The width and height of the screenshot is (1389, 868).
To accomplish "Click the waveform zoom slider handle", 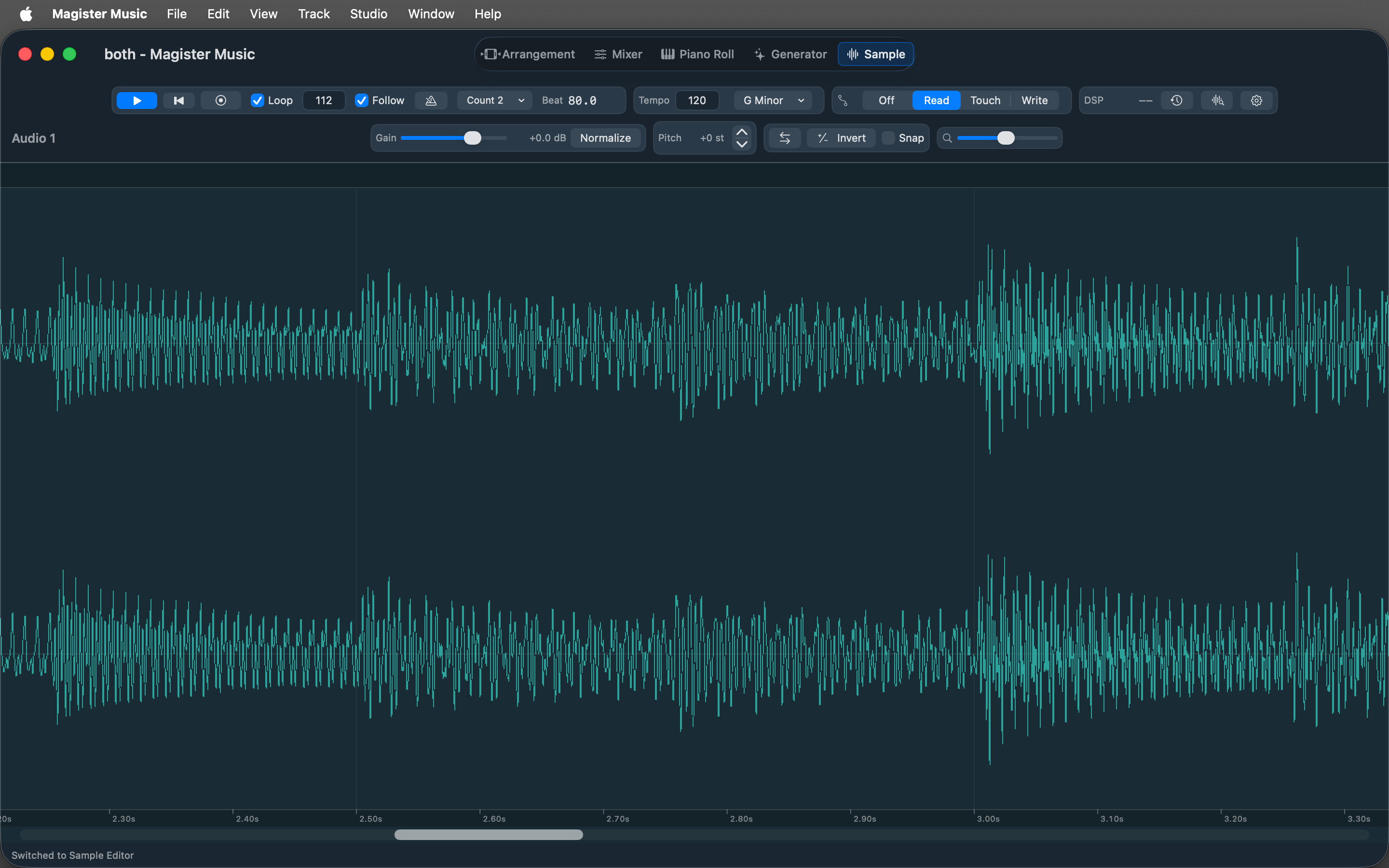I will [x=1006, y=138].
